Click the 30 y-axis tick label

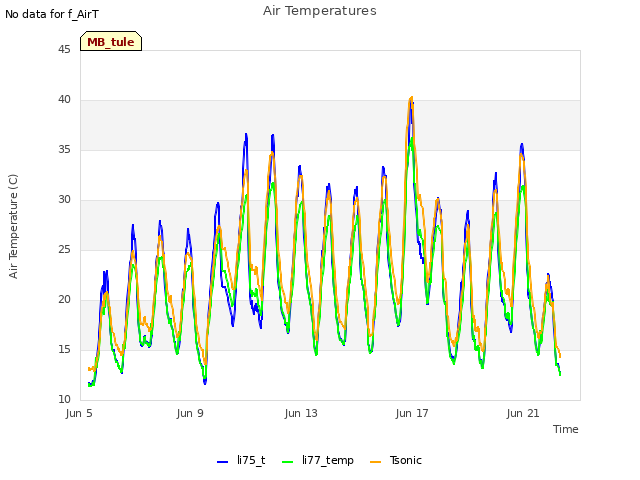64,200
